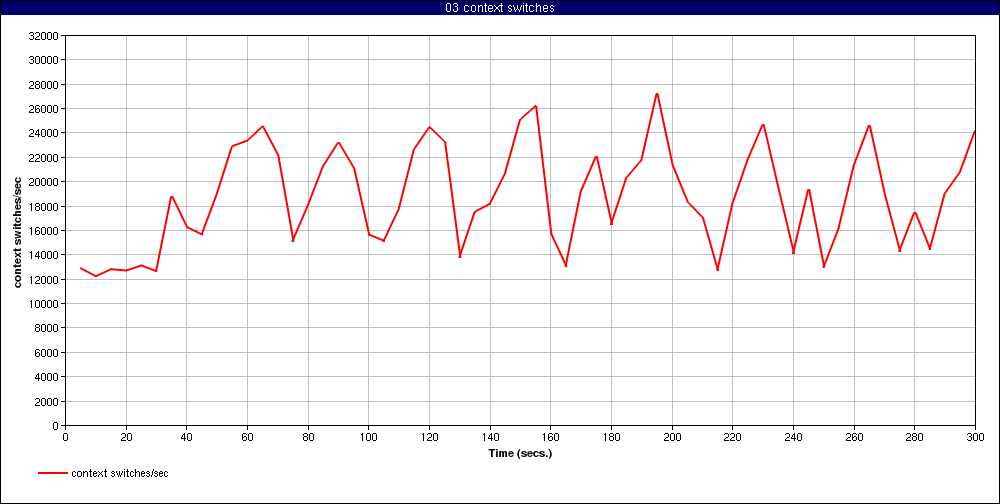The image size is (1000, 504).
Task: Click the spike at 35 seconds
Action: 172,196
